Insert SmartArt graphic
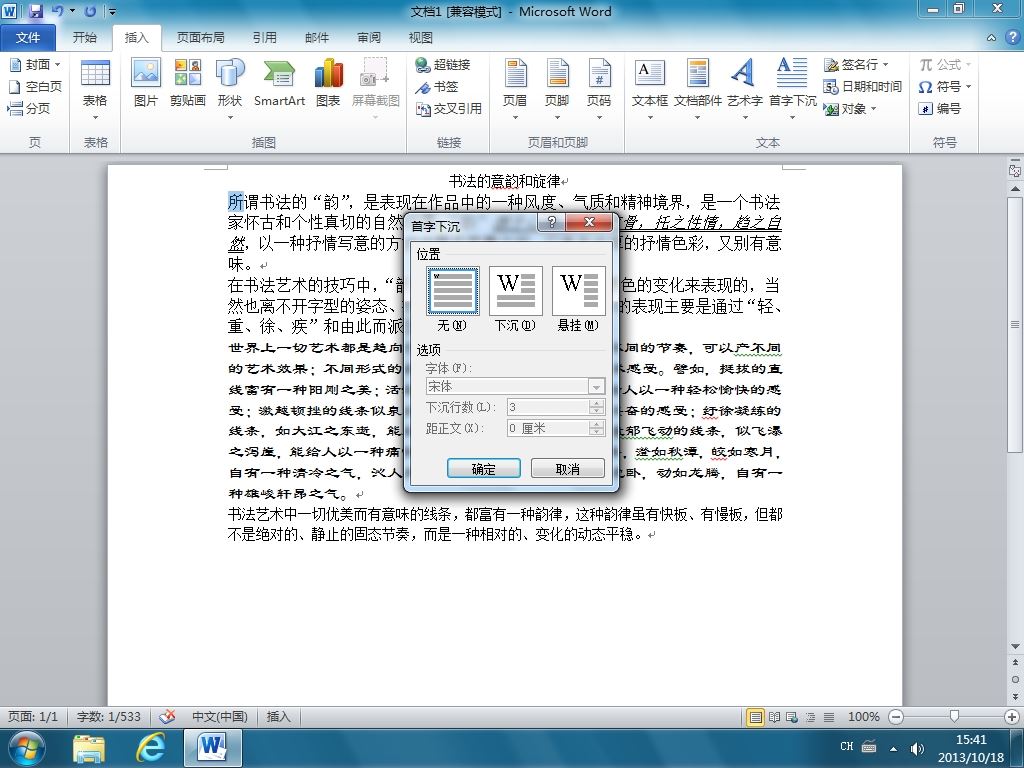This screenshot has width=1024, height=768. 280,83
